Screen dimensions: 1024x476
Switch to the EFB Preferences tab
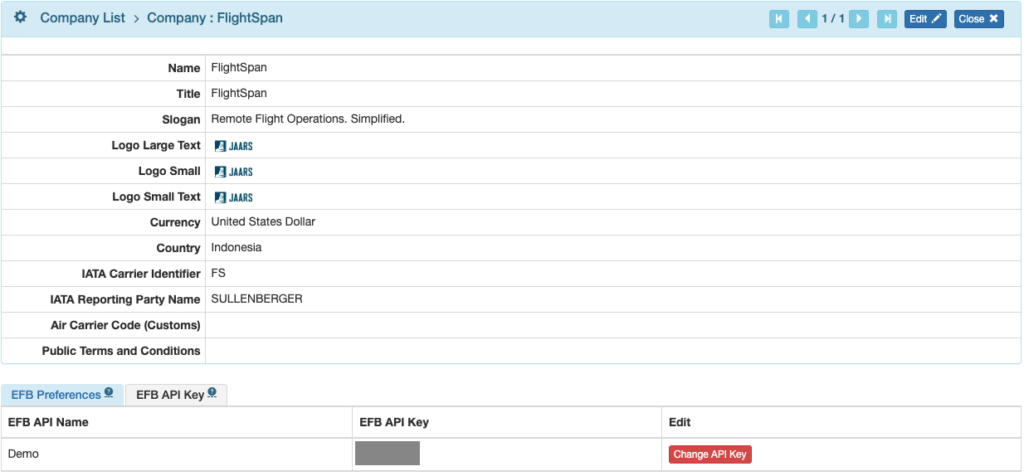click(x=55, y=395)
